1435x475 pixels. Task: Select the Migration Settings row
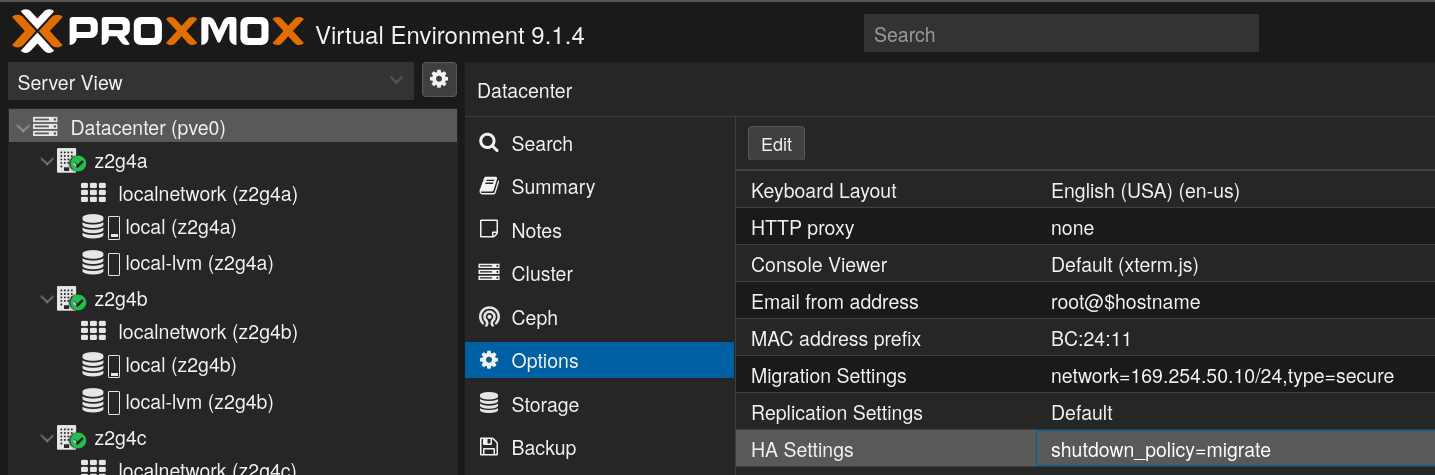pos(1085,376)
